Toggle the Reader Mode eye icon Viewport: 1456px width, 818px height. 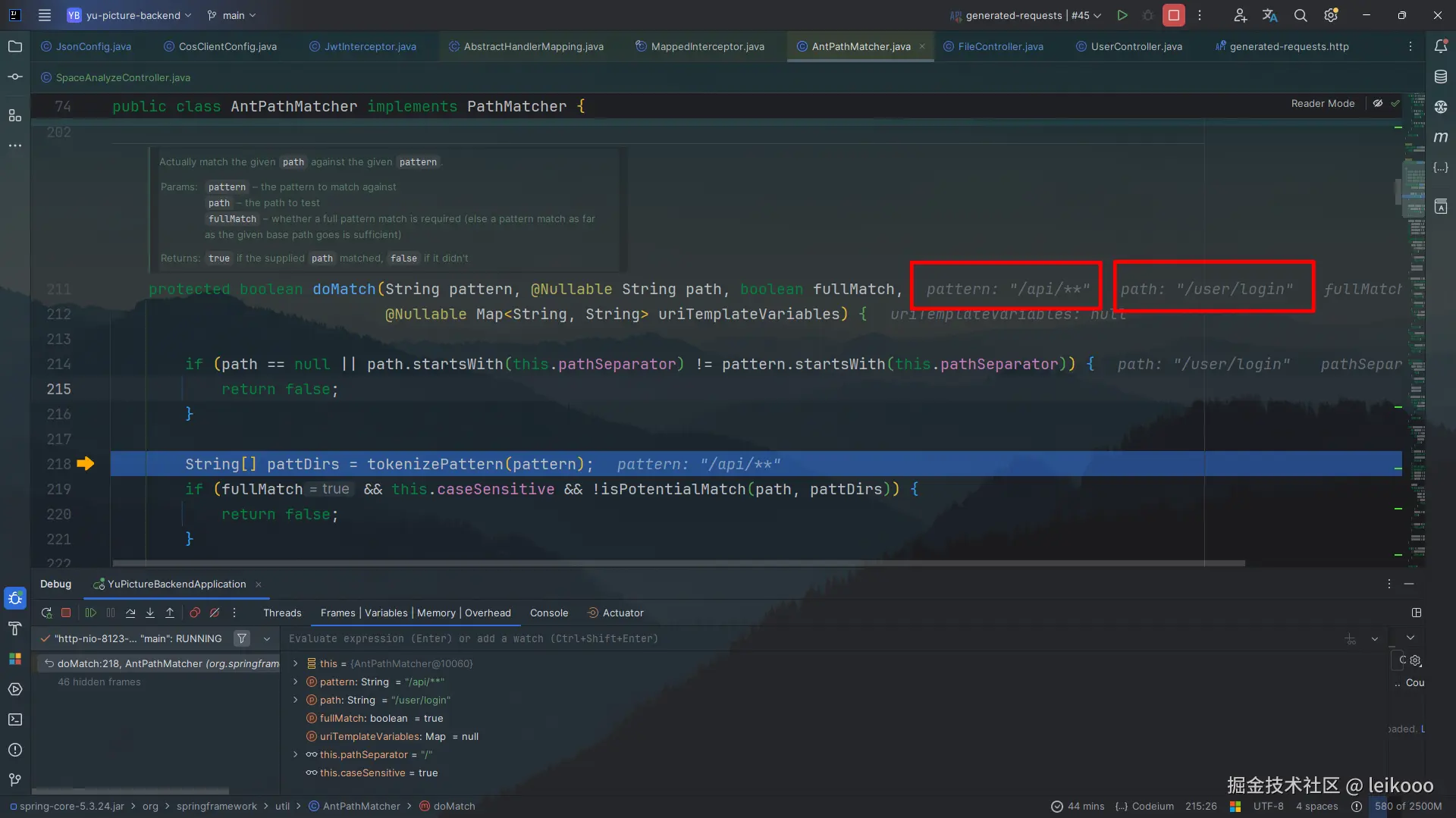tap(1378, 103)
